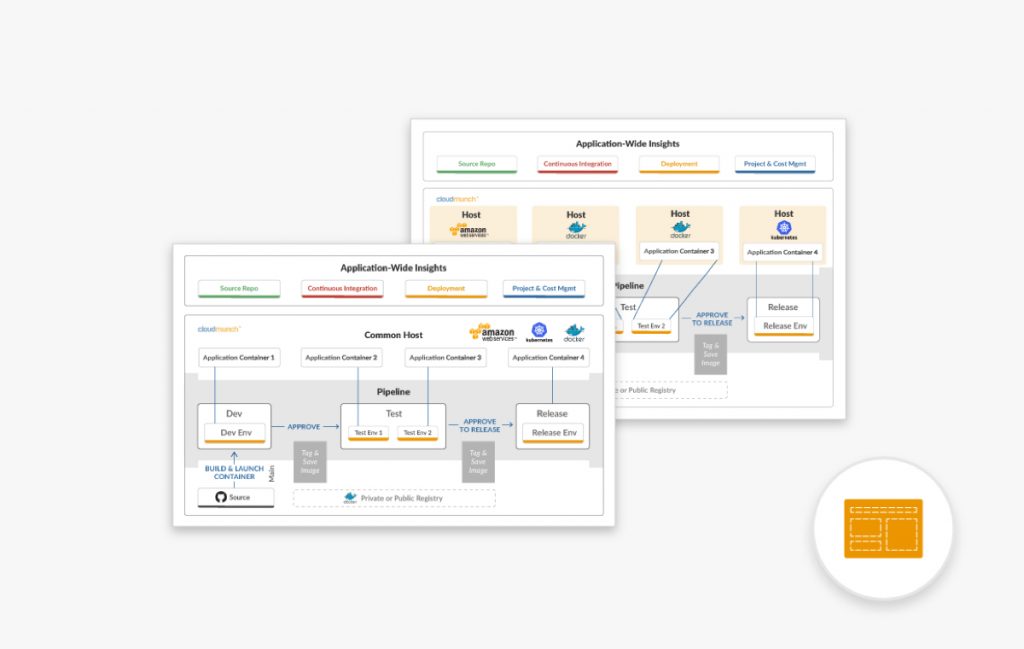Click the Amazon Web Services logo beside Common Host
This screenshot has height=649, width=1024.
[492, 332]
